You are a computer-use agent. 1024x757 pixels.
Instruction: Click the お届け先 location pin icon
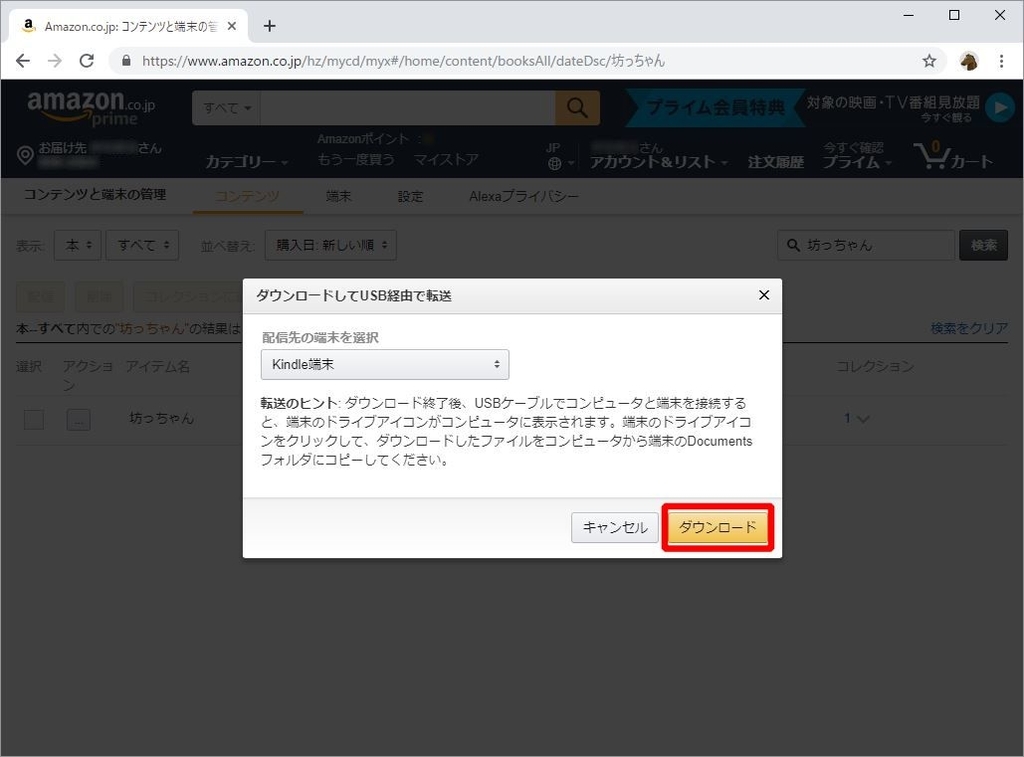tap(26, 153)
